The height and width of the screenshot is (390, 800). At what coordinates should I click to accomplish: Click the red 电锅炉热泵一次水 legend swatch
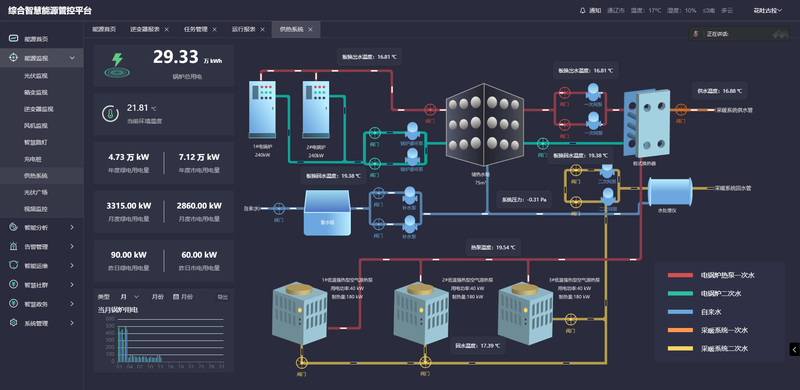[680, 275]
